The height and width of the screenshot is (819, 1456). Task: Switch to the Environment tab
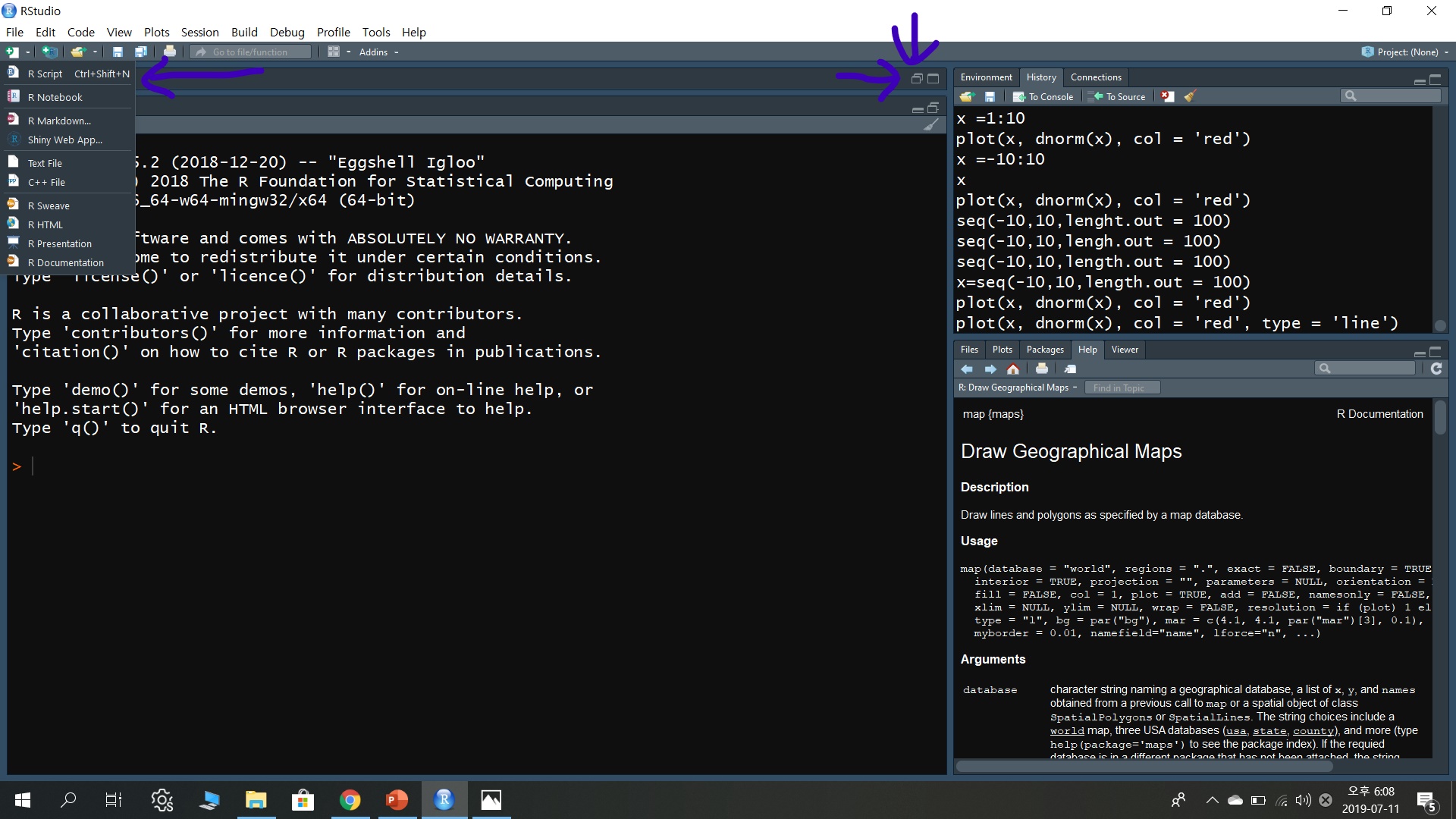985,77
